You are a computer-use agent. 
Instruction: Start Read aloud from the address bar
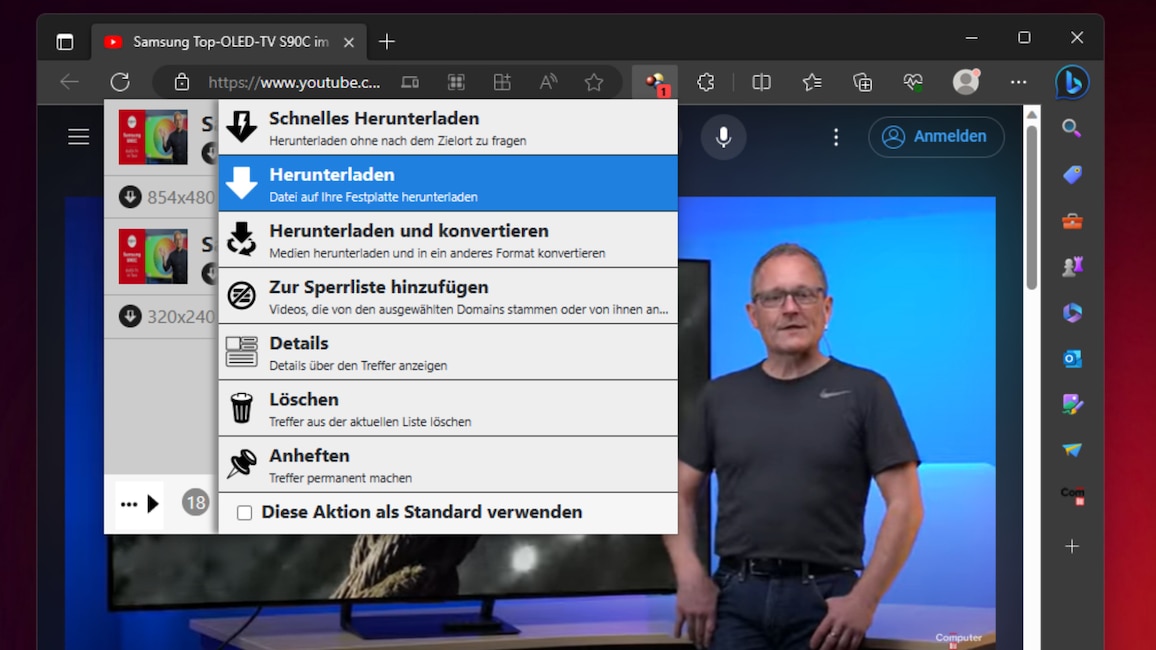coord(548,82)
